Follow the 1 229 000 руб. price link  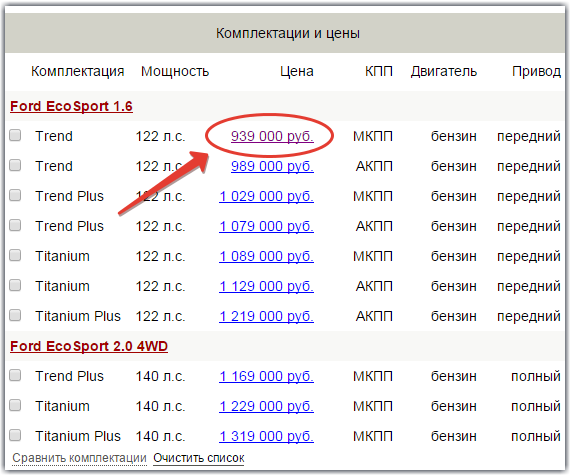click(x=266, y=406)
